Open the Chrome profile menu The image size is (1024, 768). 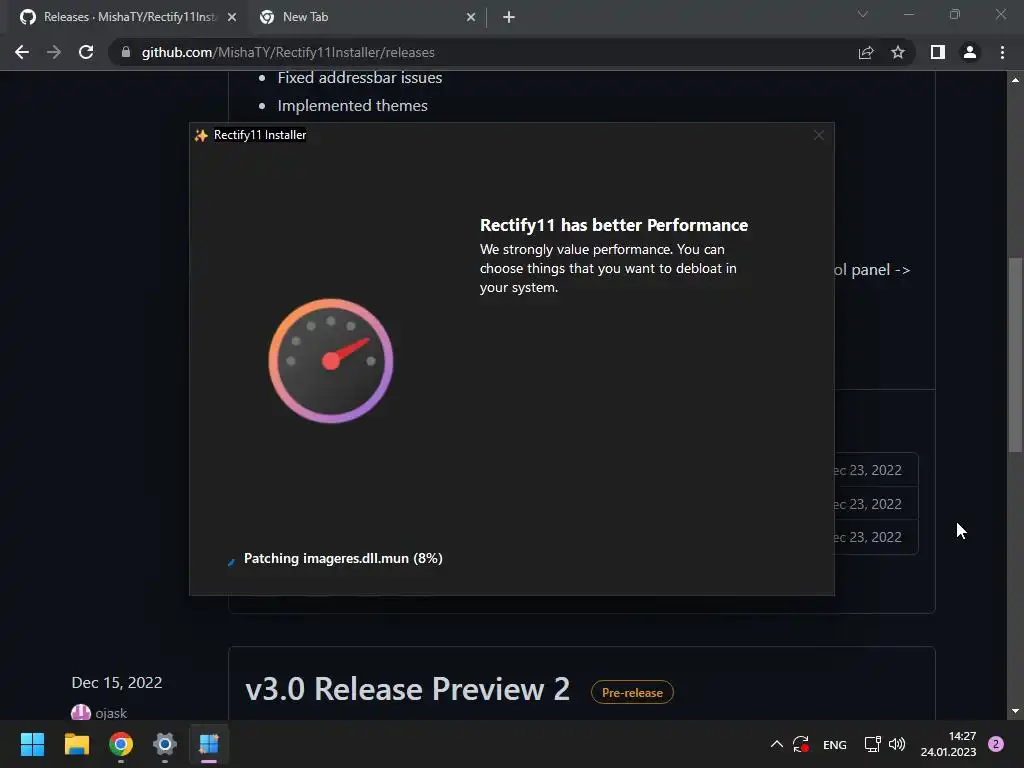pyautogui.click(x=970, y=52)
